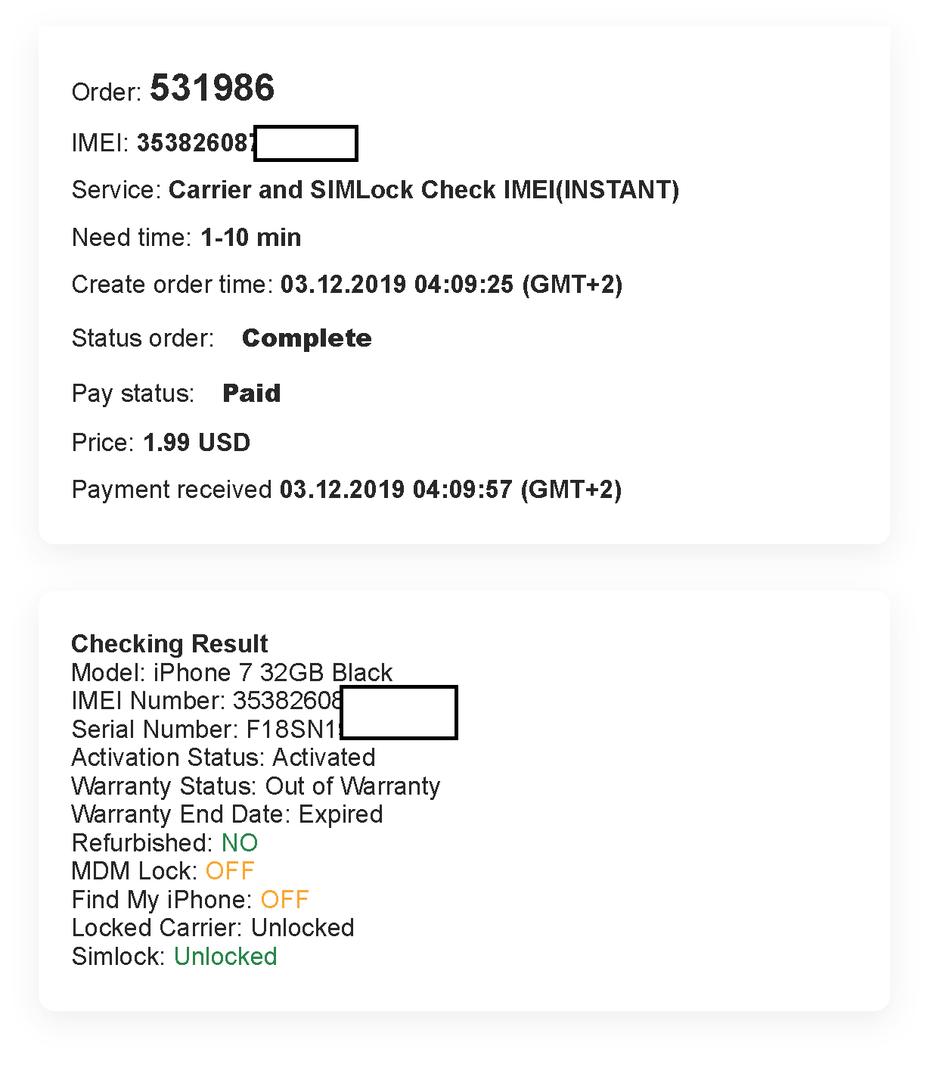Click the Checking Result heading
The width and height of the screenshot is (937, 1080).
click(169, 643)
